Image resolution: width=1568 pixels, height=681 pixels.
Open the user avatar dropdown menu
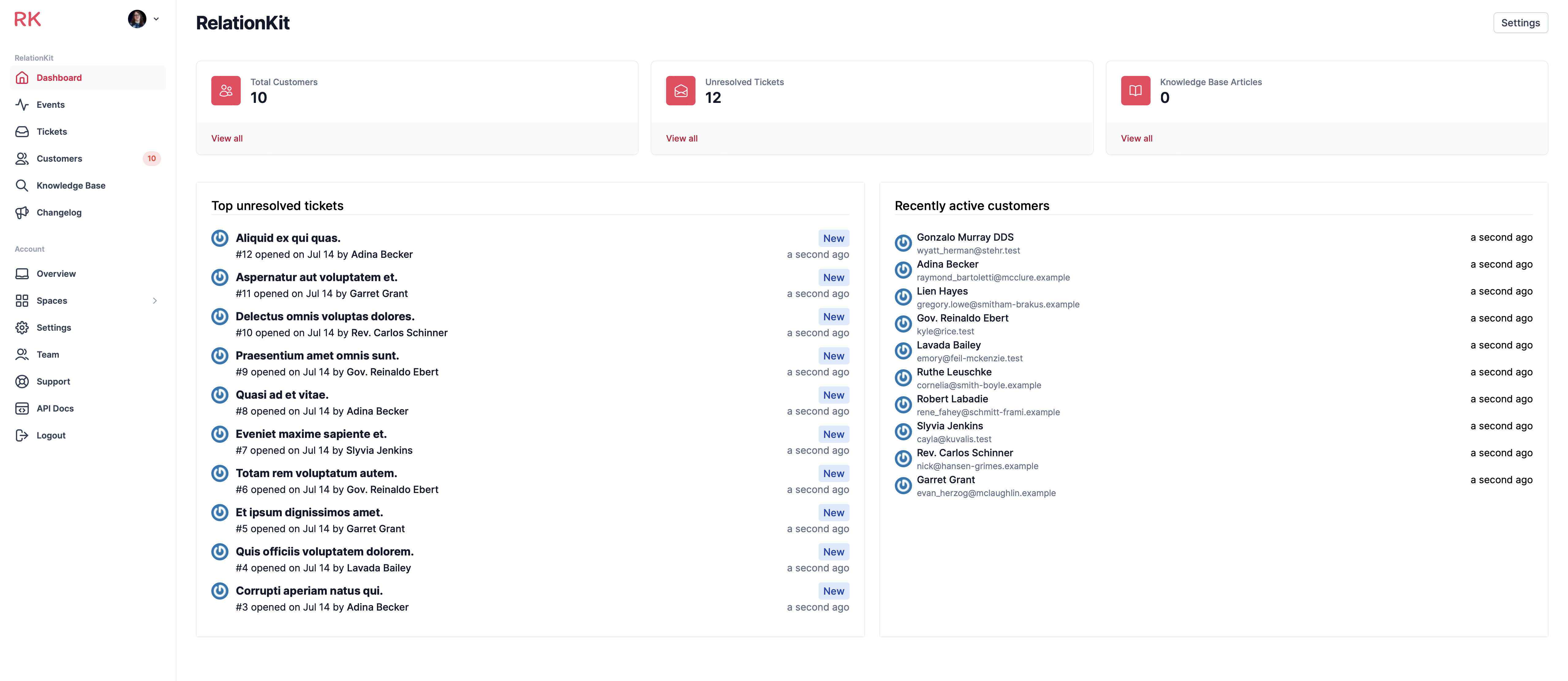tap(144, 19)
